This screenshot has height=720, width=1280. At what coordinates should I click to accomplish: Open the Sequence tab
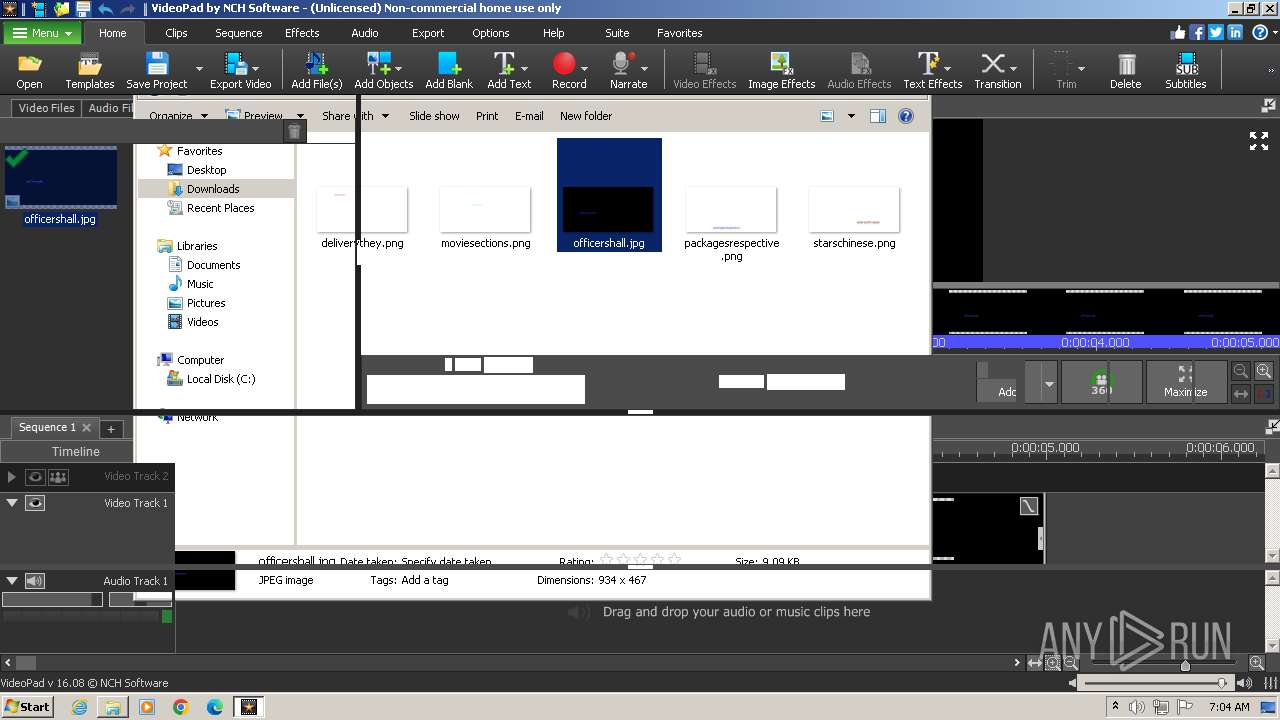pyautogui.click(x=238, y=33)
